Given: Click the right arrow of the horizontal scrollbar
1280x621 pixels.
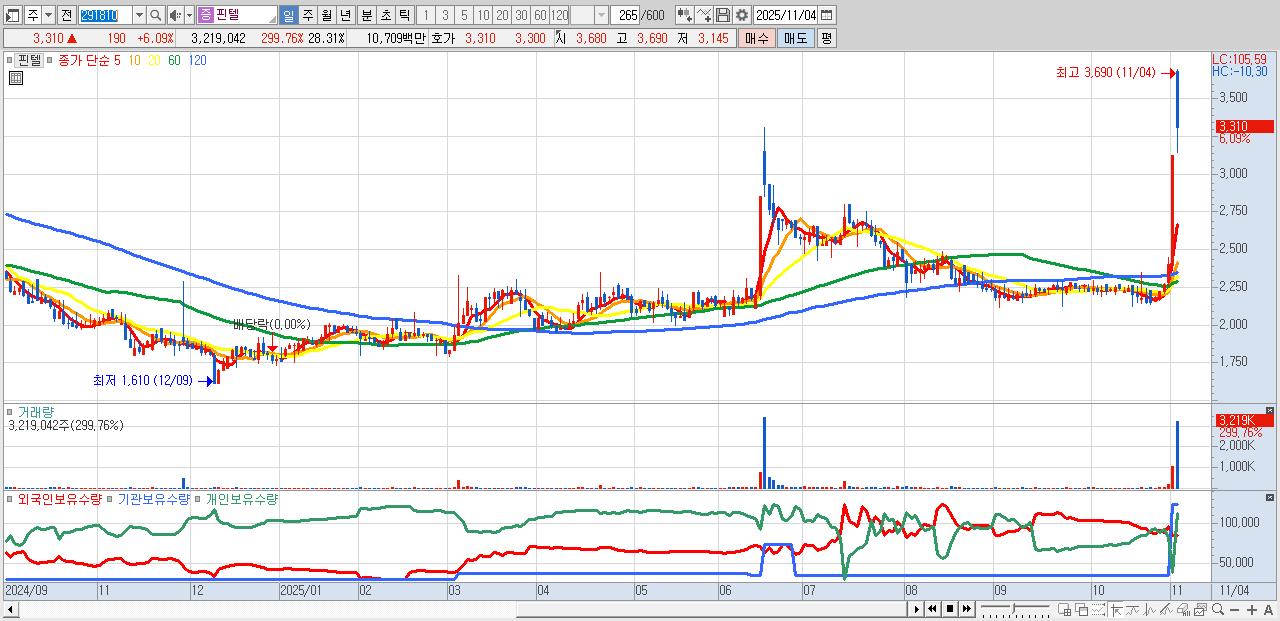Looking at the screenshot, I should tap(915, 609).
